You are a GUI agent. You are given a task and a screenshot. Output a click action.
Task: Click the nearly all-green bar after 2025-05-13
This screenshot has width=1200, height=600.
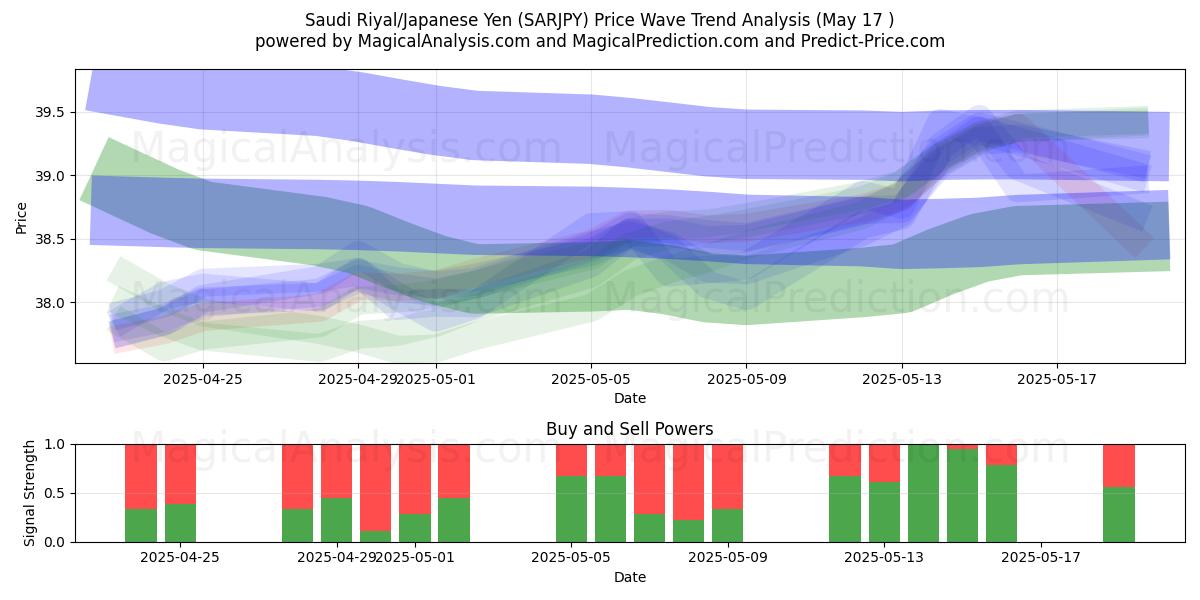[923, 493]
